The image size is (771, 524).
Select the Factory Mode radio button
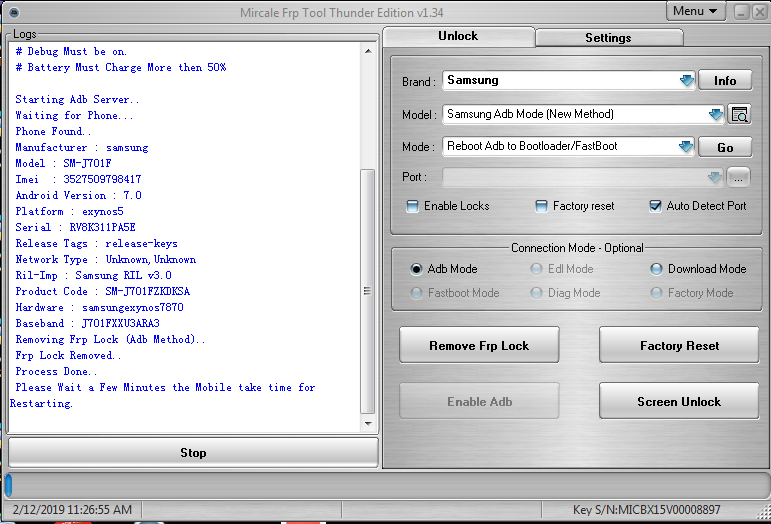click(656, 293)
